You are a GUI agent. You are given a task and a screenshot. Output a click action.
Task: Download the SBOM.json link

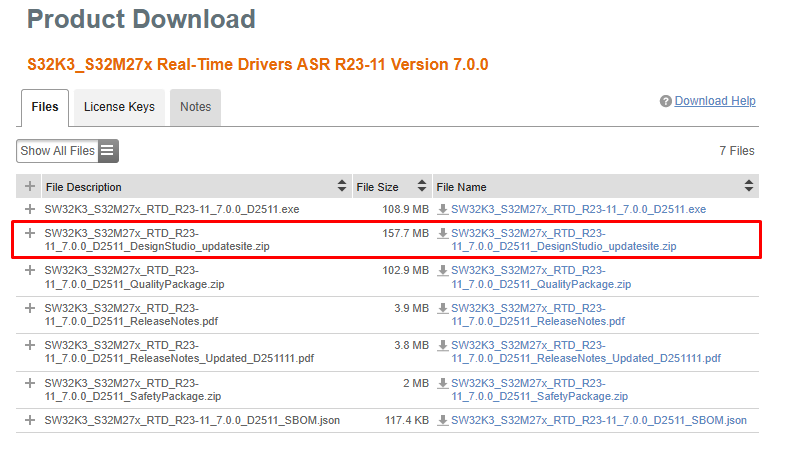click(599, 420)
